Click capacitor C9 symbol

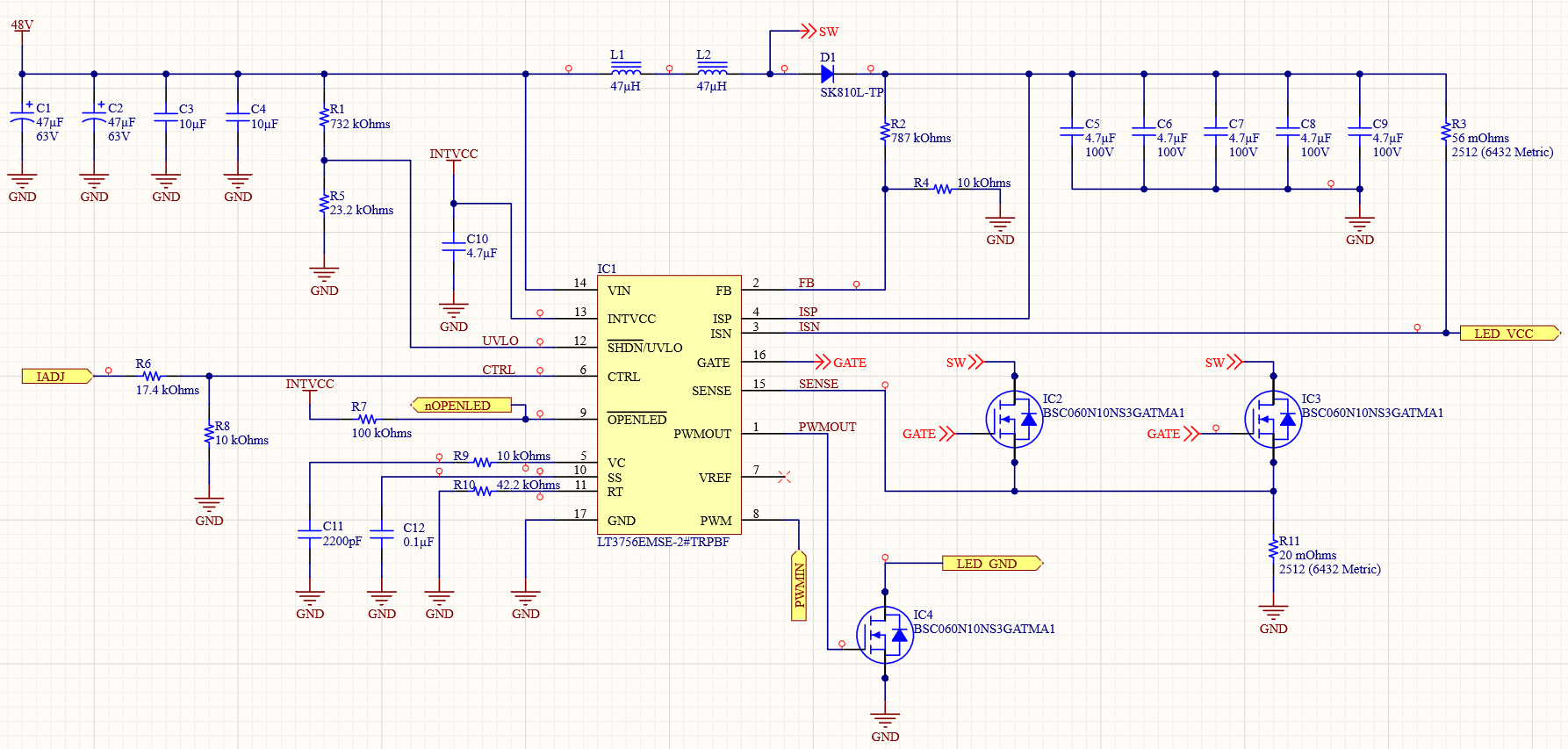[1360, 132]
